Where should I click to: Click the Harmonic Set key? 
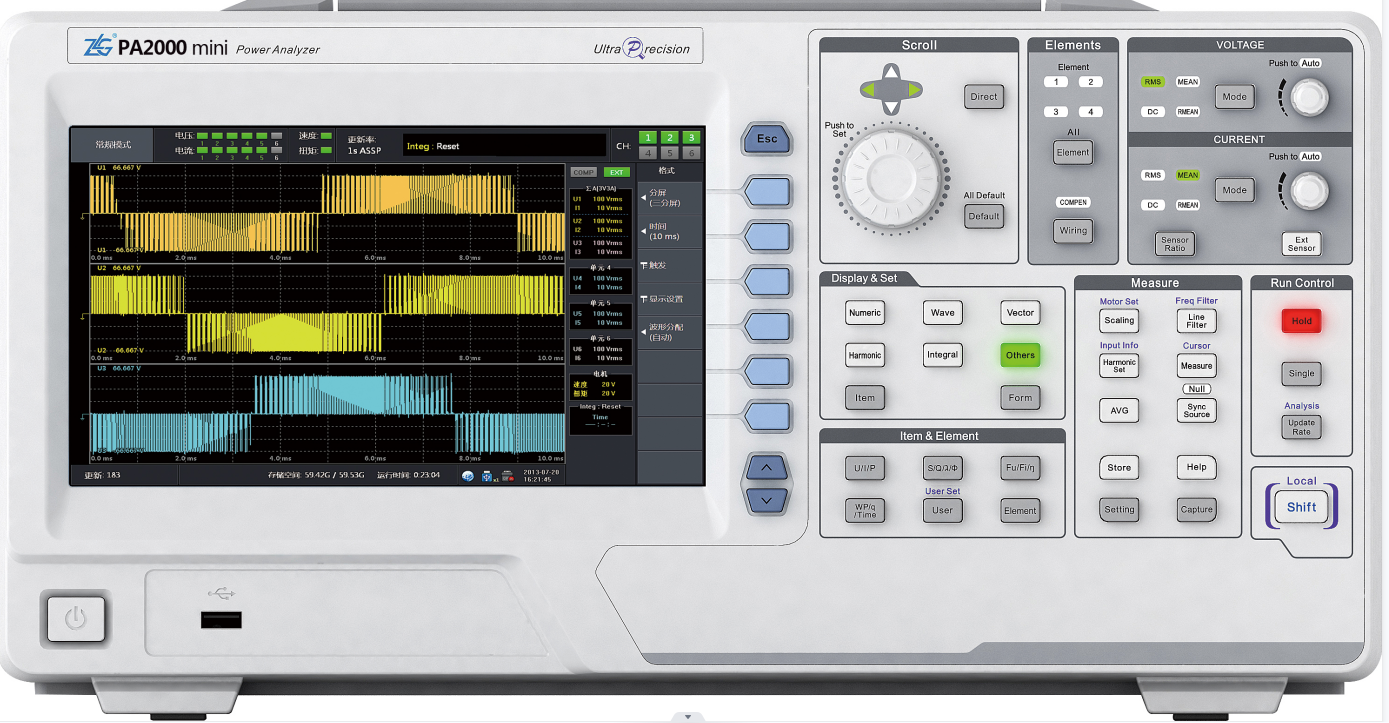1119,366
